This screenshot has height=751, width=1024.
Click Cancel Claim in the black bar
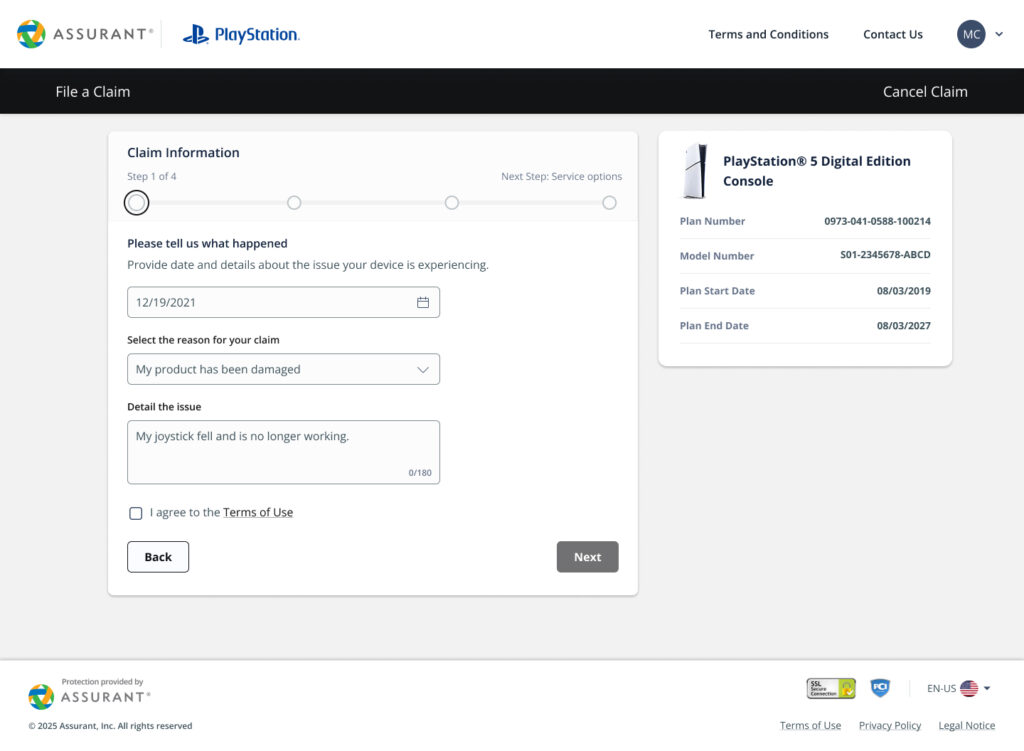tap(924, 92)
